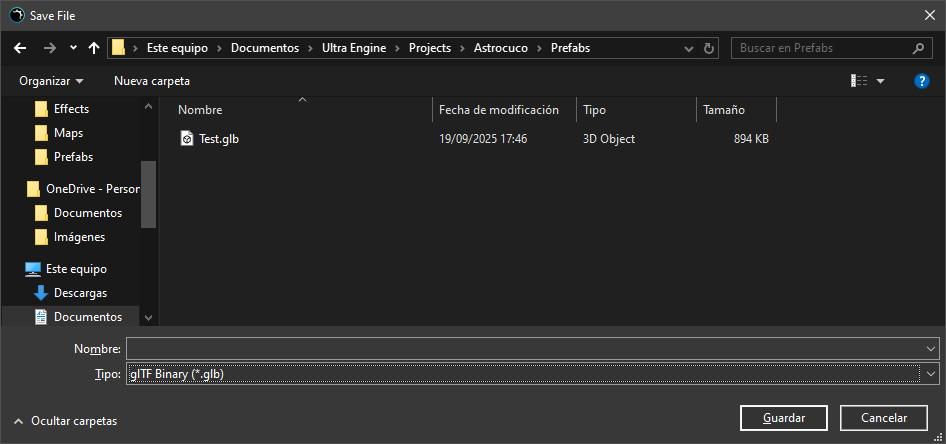
Task: Navigate to 'Projects' breadcrumb
Action: tap(430, 48)
